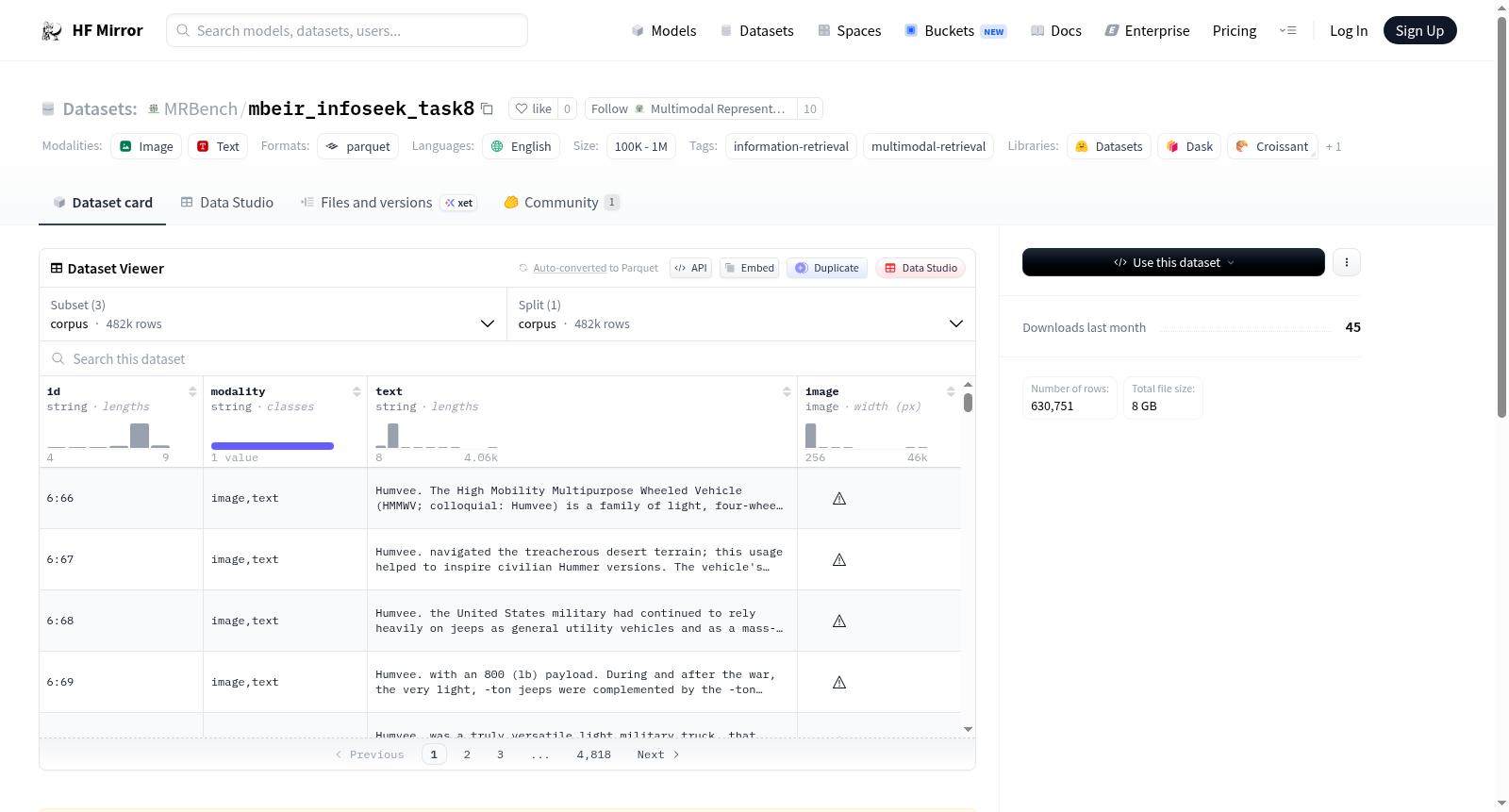1509x812 pixels.
Task: Open the Enterprise page
Action: click(x=1148, y=31)
